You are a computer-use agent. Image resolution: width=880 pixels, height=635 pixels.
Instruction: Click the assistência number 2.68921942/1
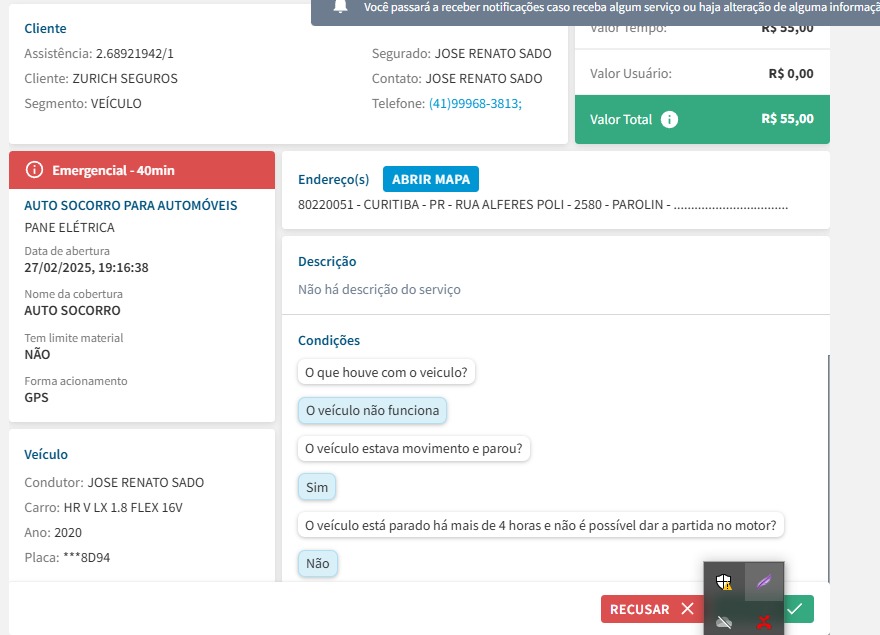coord(135,53)
